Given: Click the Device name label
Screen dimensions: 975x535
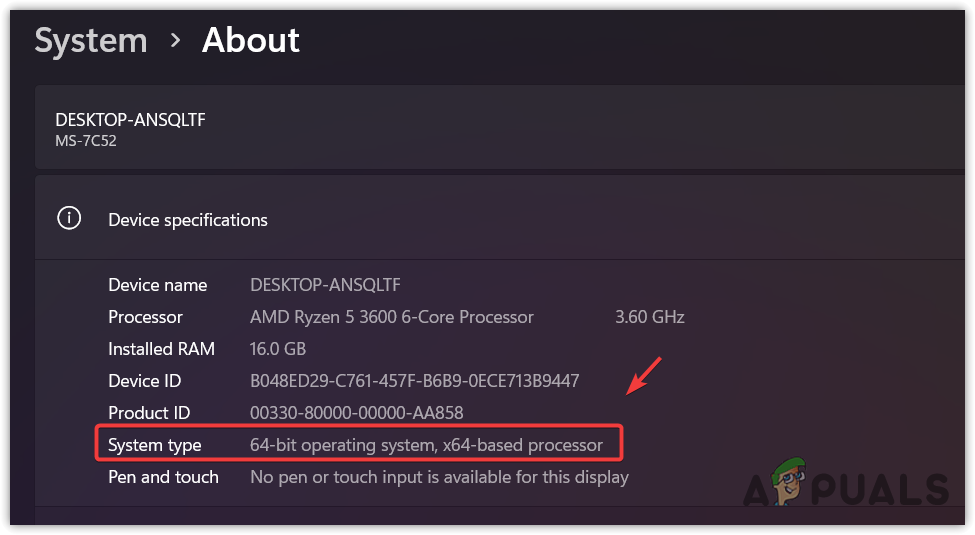Looking at the screenshot, I should tap(158, 285).
